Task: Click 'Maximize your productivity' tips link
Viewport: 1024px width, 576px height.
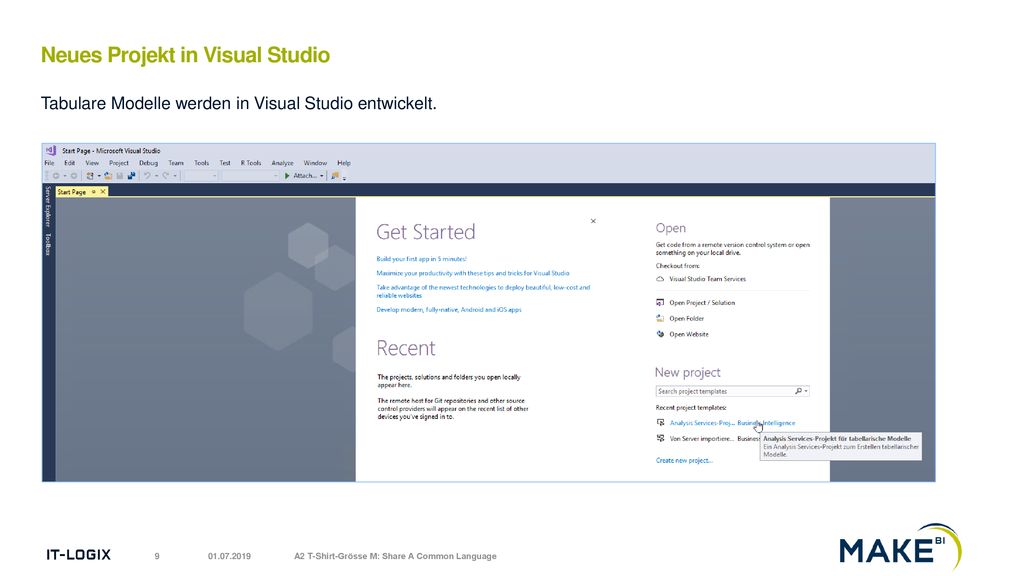Action: click(x=473, y=273)
